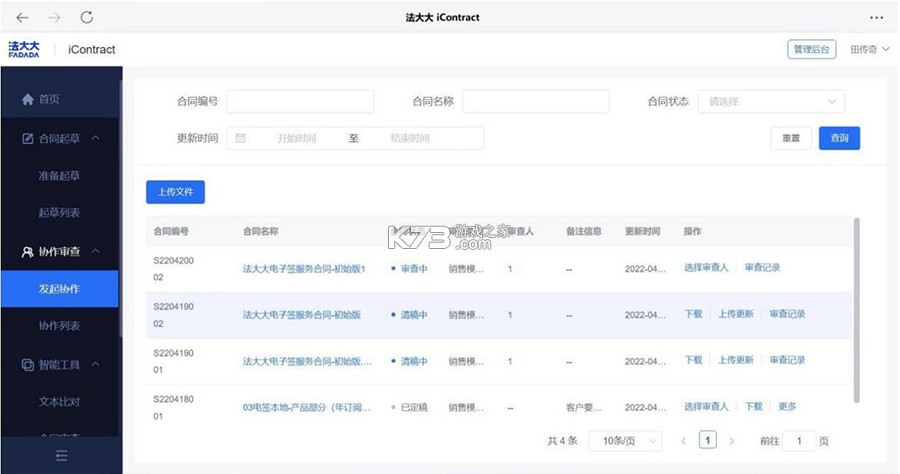Click the 结束时间 date field
Viewport: 900px width, 474px height.
tap(410, 138)
